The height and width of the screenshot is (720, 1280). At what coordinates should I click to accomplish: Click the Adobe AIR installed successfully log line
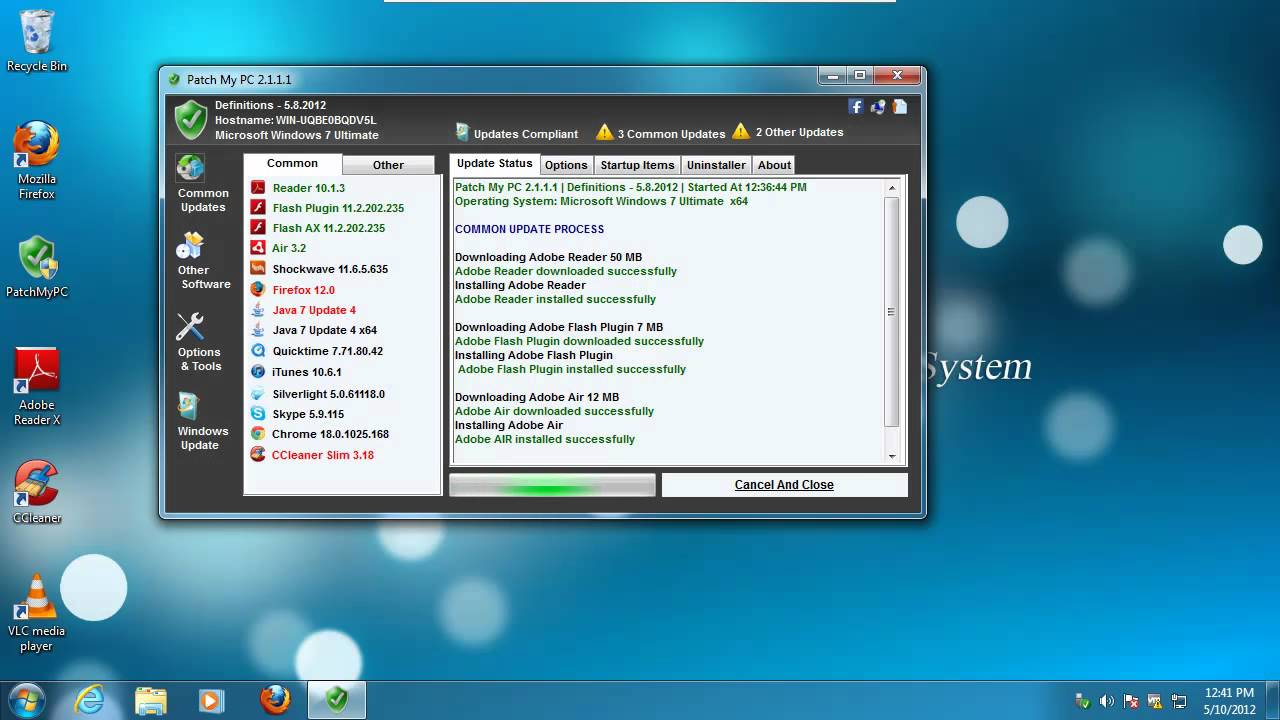(545, 439)
